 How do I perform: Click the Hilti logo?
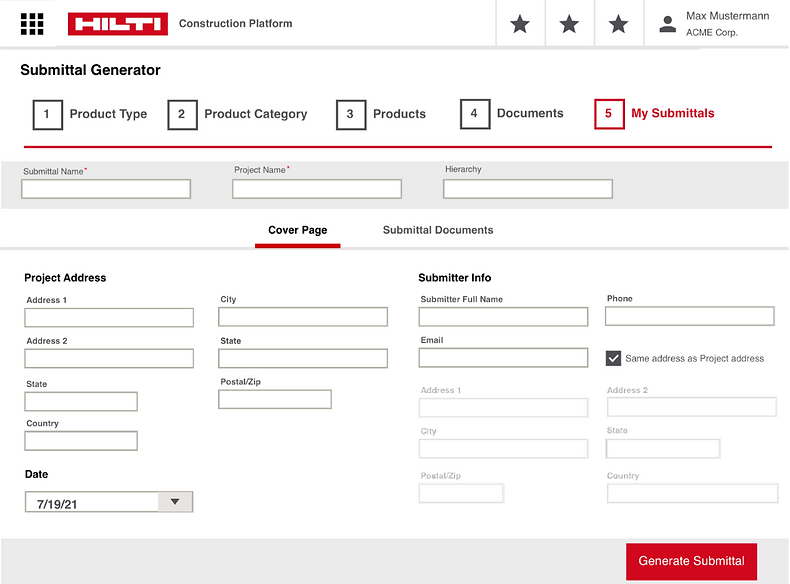[118, 24]
